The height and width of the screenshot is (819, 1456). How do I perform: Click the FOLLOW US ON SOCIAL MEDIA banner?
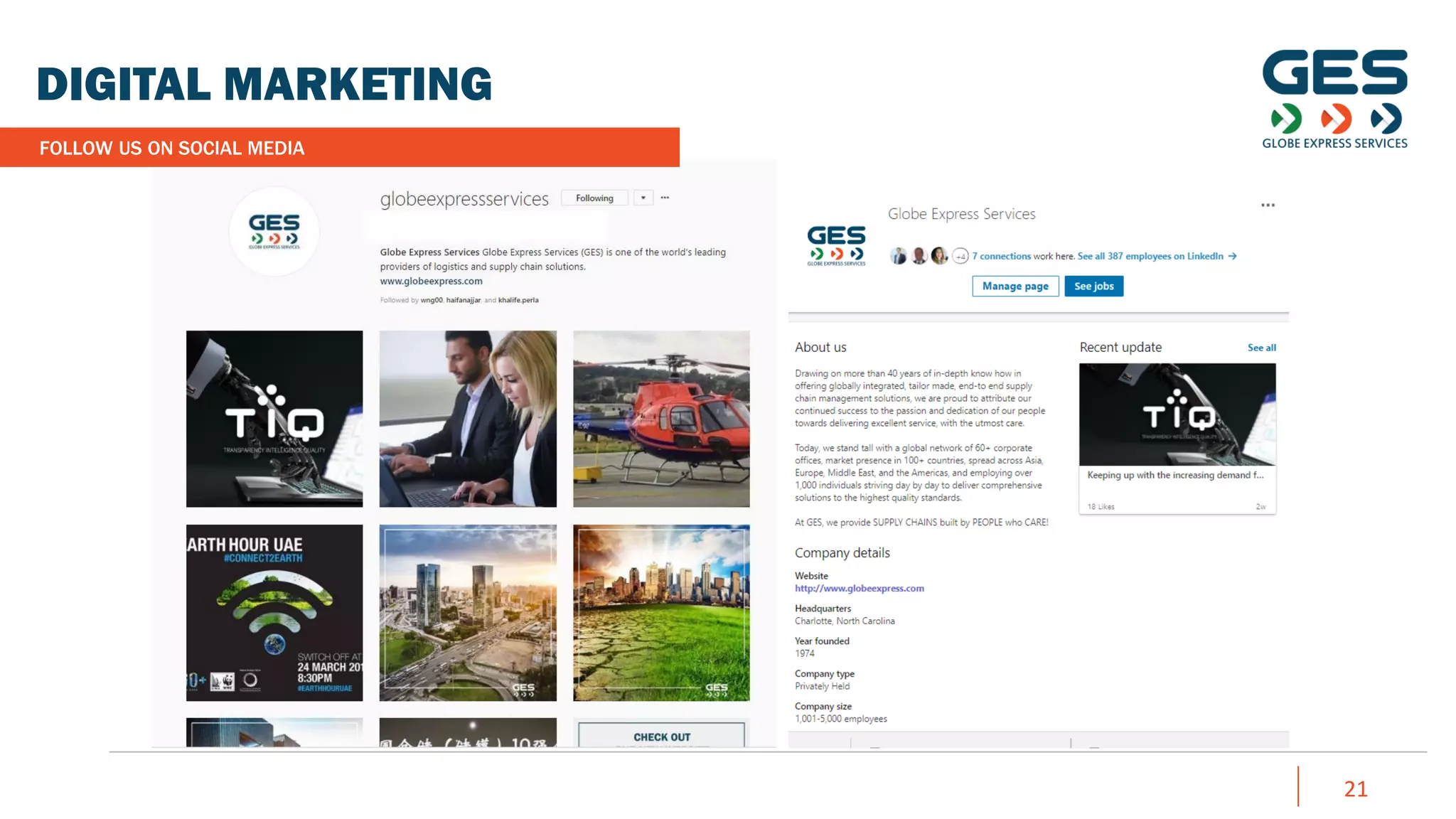pyautogui.click(x=340, y=148)
